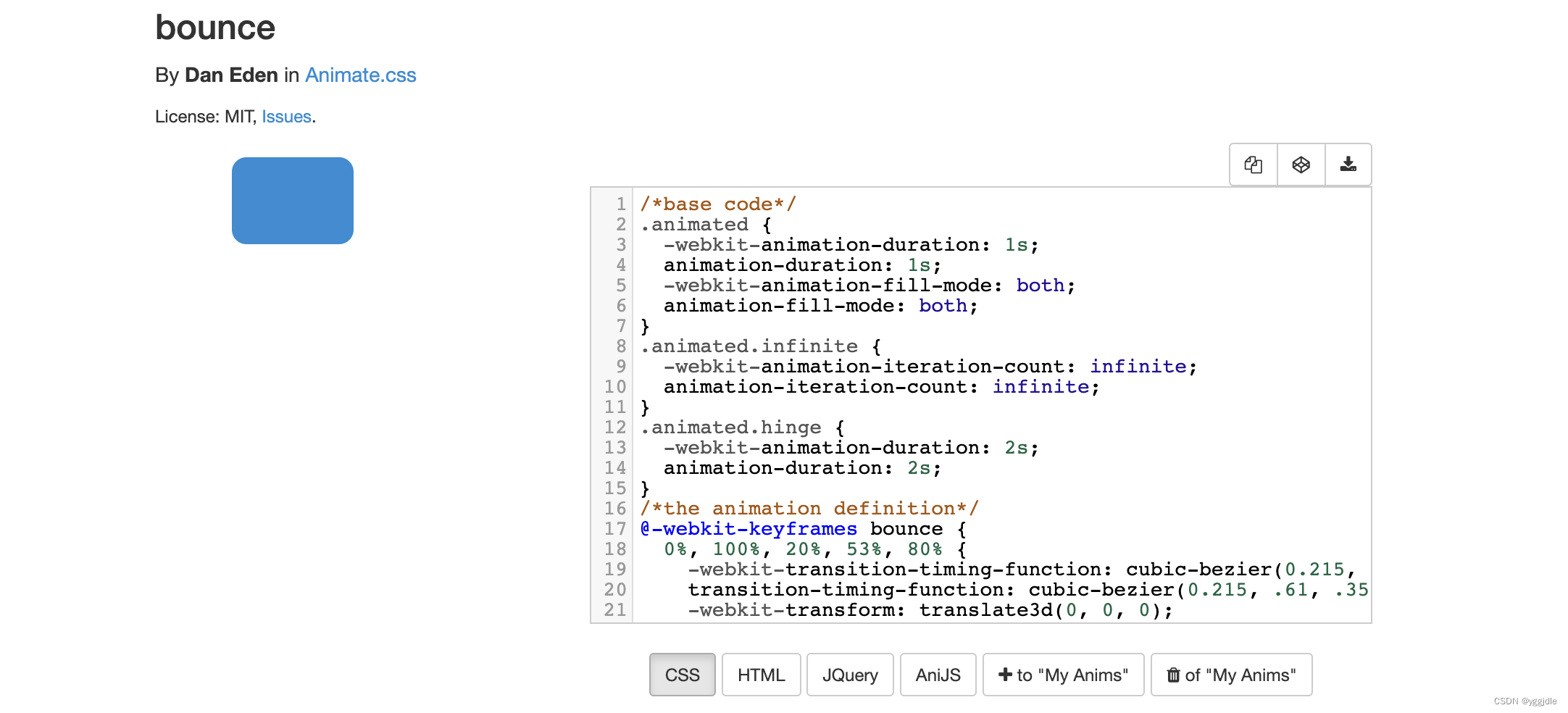Click "animation-iteration-count: infinite;" on line 10
1568x713 pixels.
click(x=882, y=387)
